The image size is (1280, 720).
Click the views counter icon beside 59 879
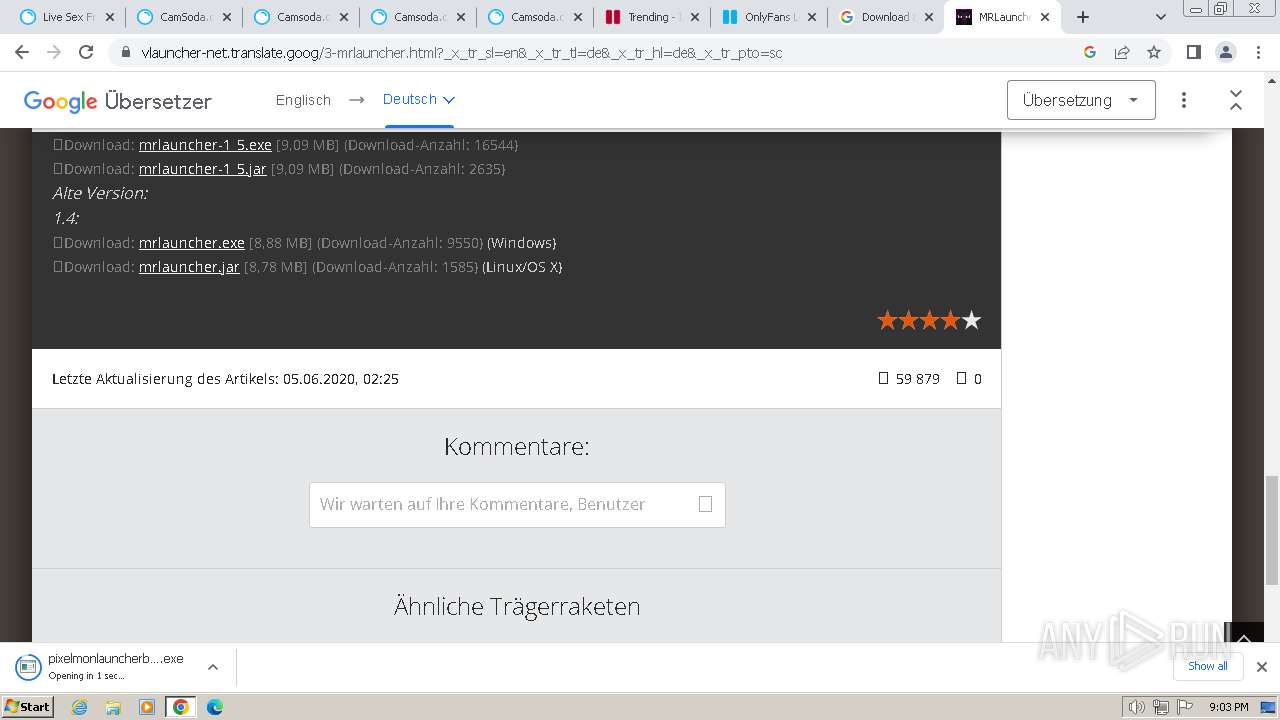(883, 378)
